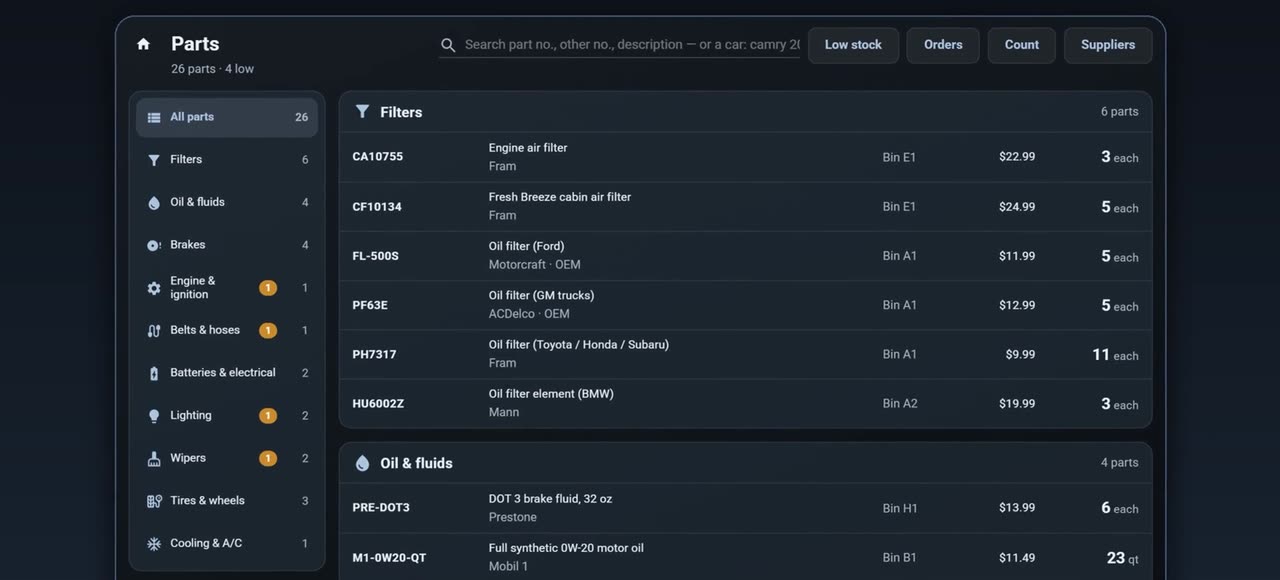Click the Oil & fluids droplet sidebar icon
Viewport: 1280px width, 580px height.
[x=154, y=203]
